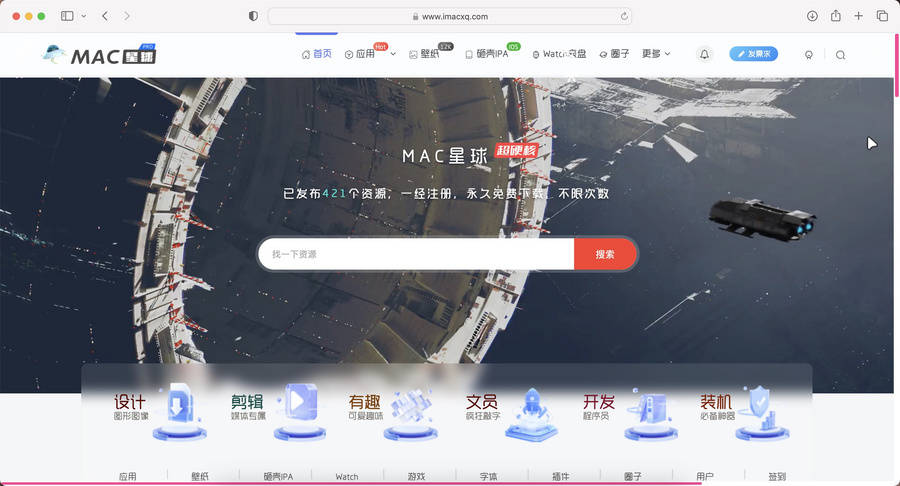Image resolution: width=900 pixels, height=486 pixels.
Task: Click the page vertical scrollbar
Action: 897,64
